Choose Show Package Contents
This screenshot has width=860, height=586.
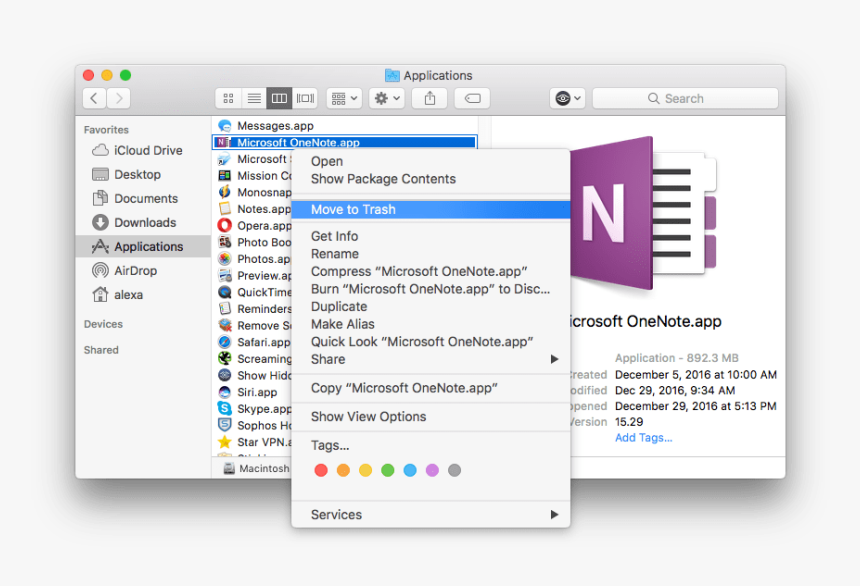[431, 179]
